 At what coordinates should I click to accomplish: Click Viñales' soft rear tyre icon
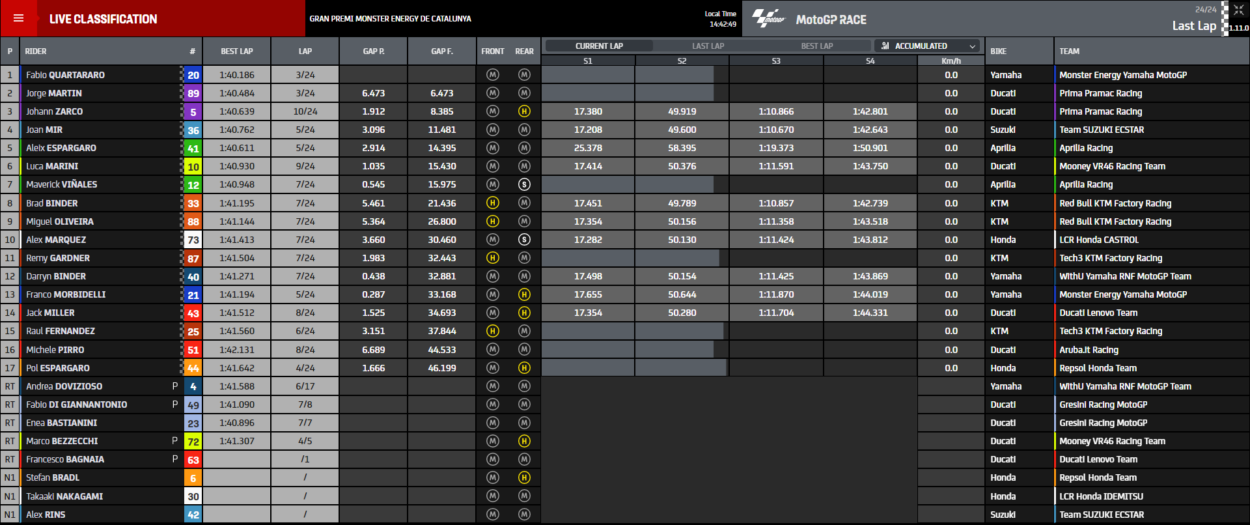(x=524, y=185)
